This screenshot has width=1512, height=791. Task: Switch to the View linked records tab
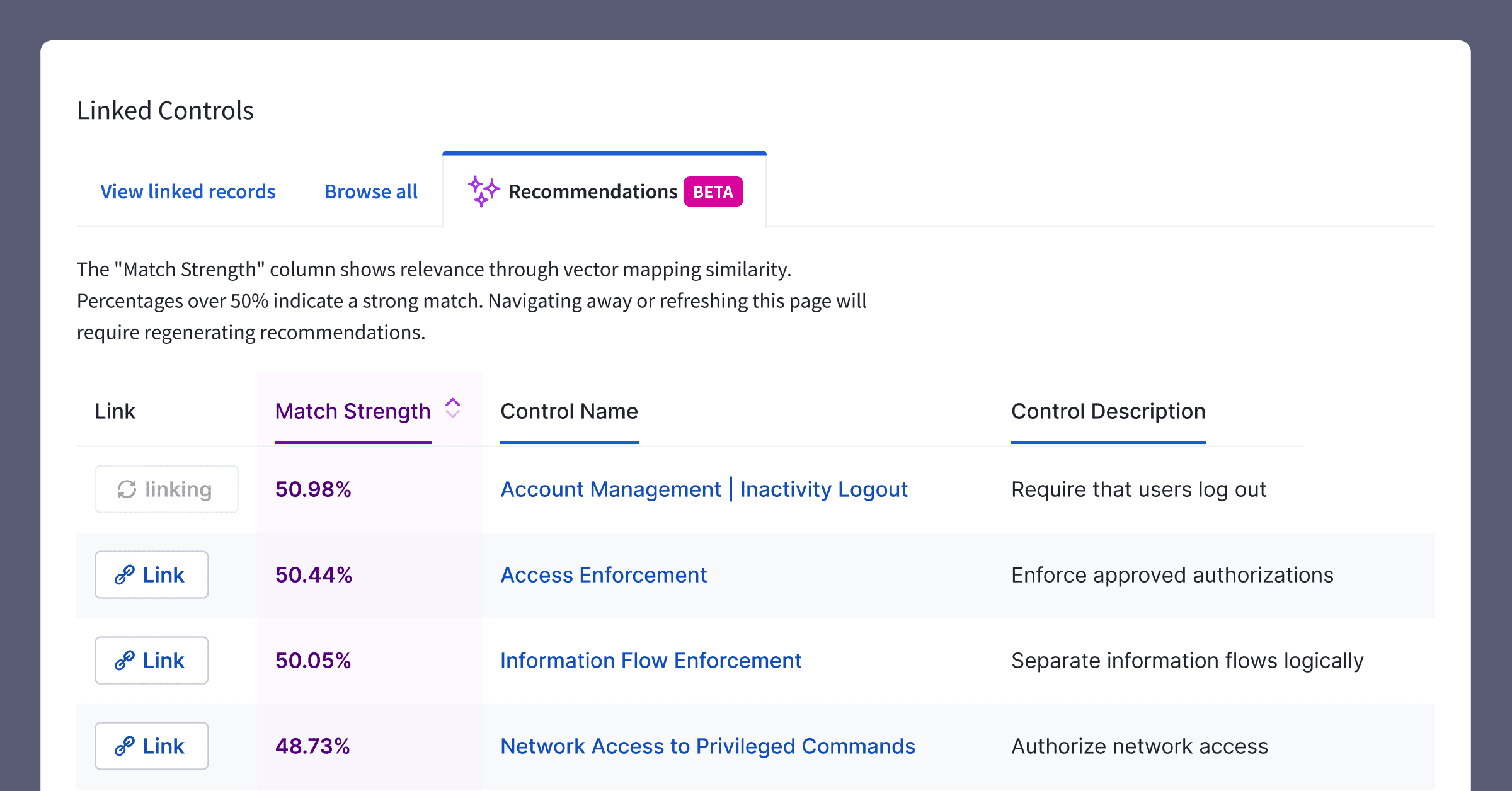pos(188,191)
